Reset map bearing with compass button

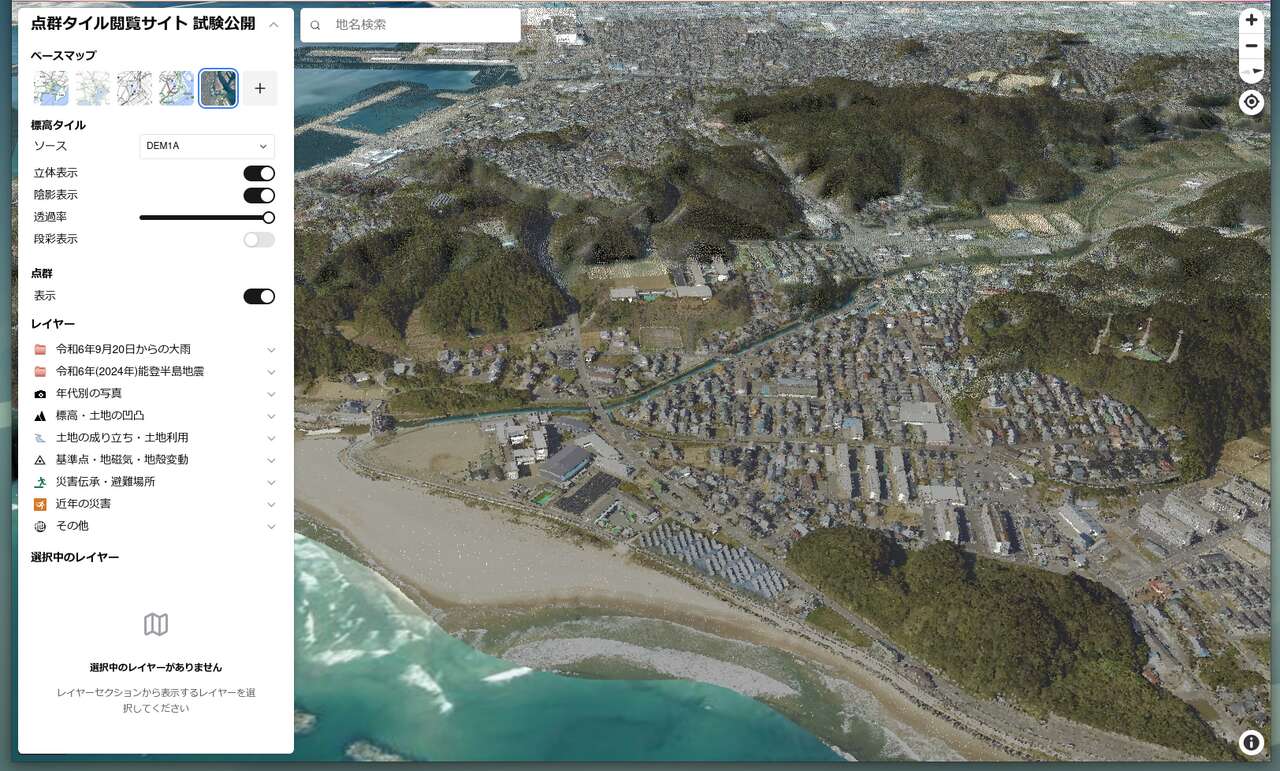click(x=1251, y=71)
